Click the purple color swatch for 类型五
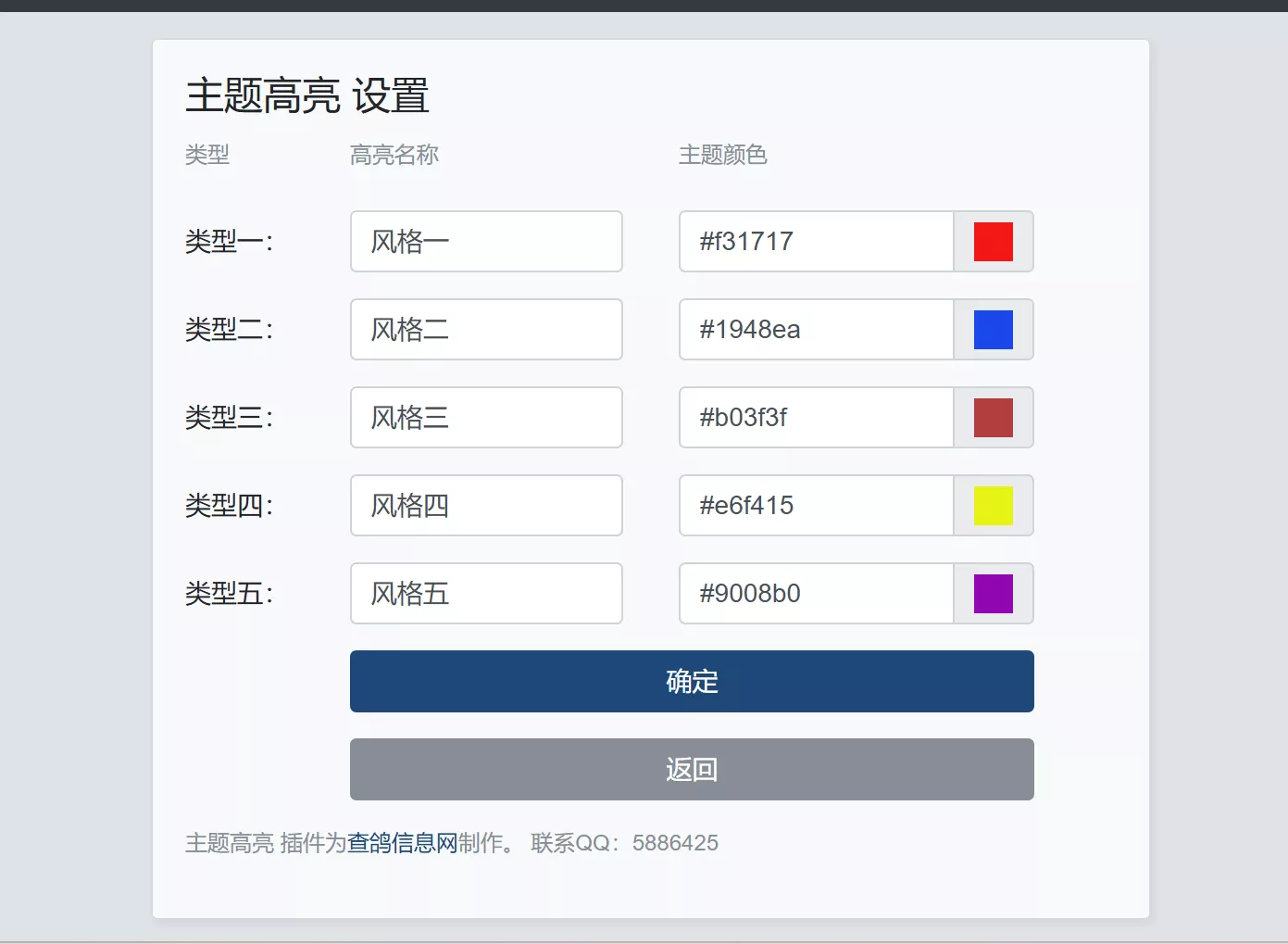Image resolution: width=1288 pixels, height=944 pixels. 994,594
